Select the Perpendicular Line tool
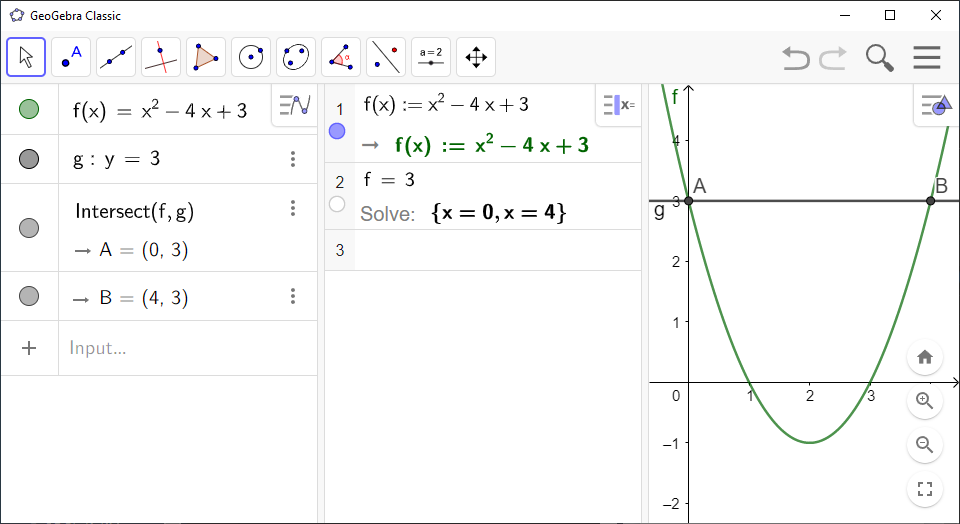The width and height of the screenshot is (960, 524). tap(161, 57)
